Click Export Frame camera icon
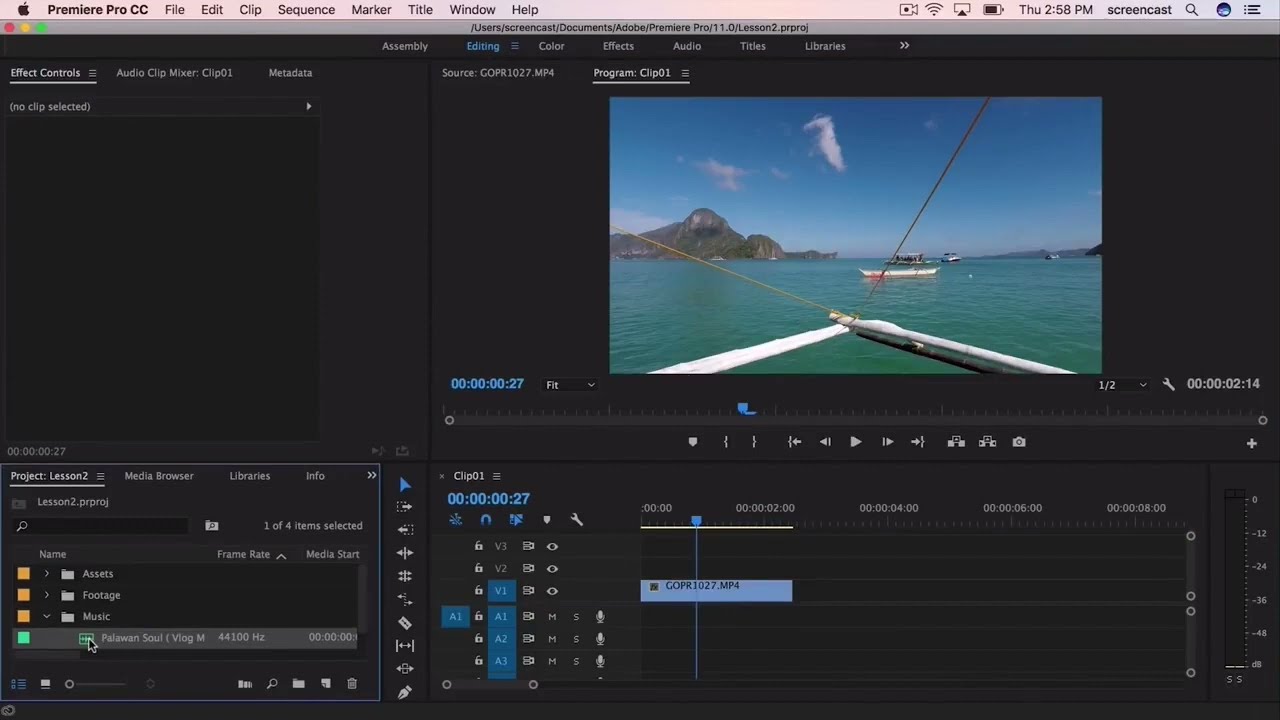Image resolution: width=1280 pixels, height=720 pixels. (x=1018, y=442)
